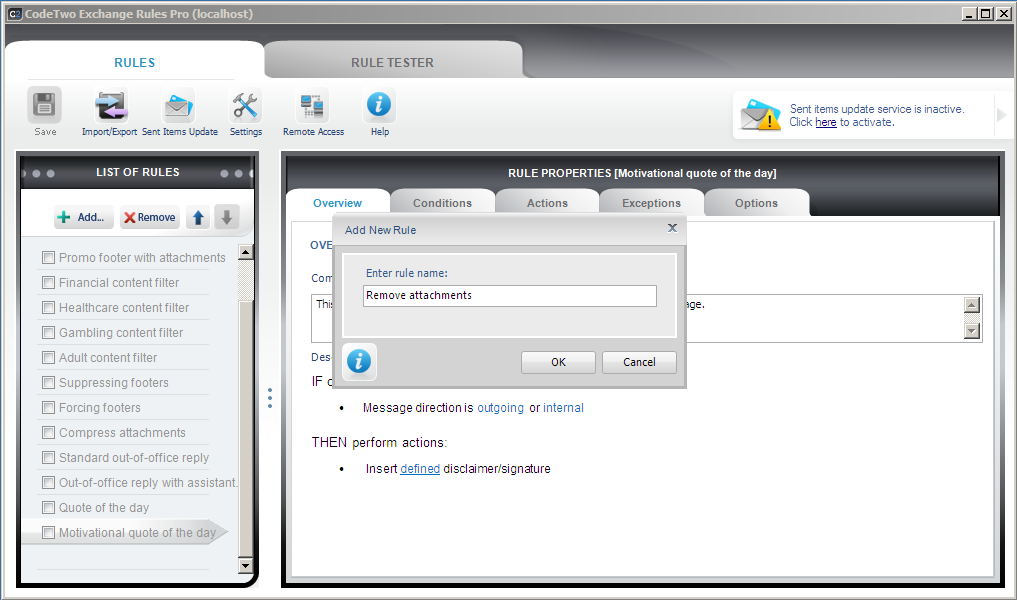Click the notification panel arrow at right
This screenshot has width=1017, height=600.
[1001, 115]
